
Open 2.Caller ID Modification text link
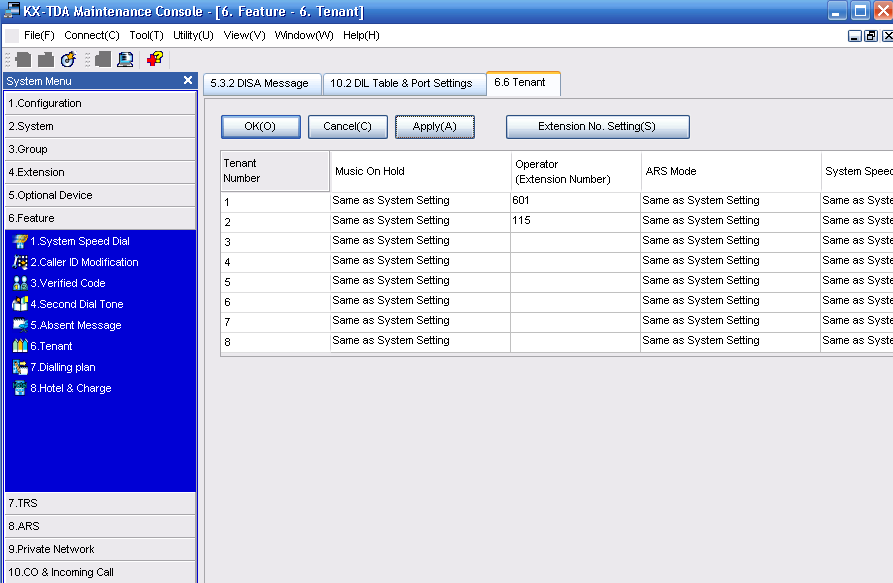84,262
